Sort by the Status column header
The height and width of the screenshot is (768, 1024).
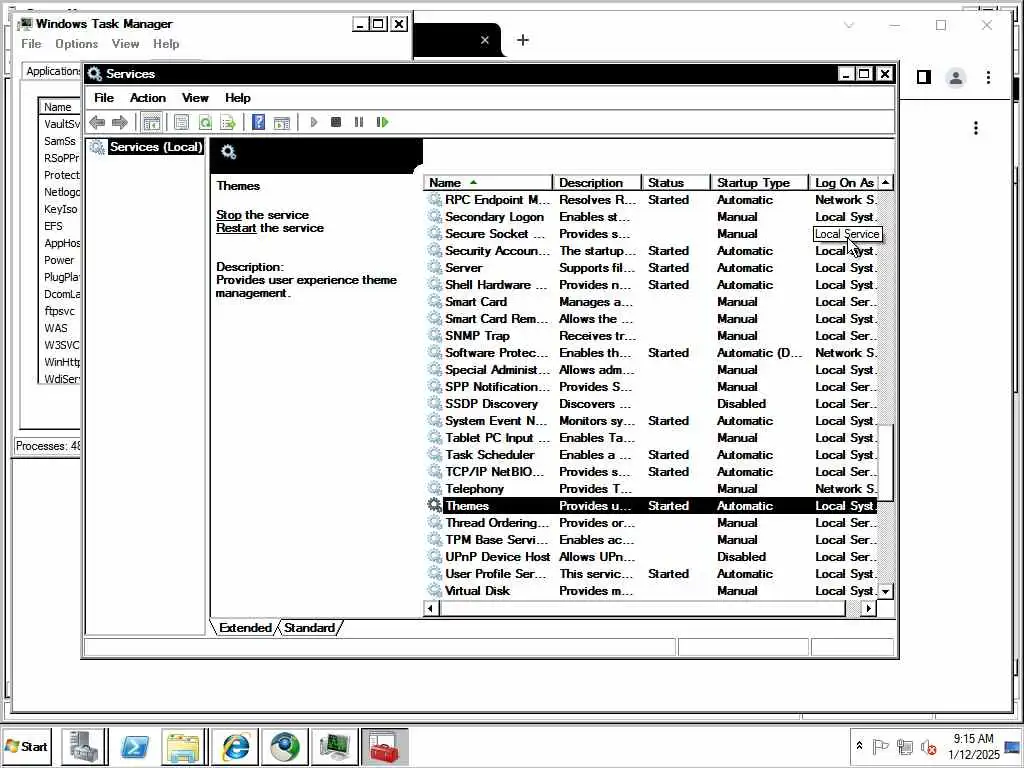[x=677, y=183]
